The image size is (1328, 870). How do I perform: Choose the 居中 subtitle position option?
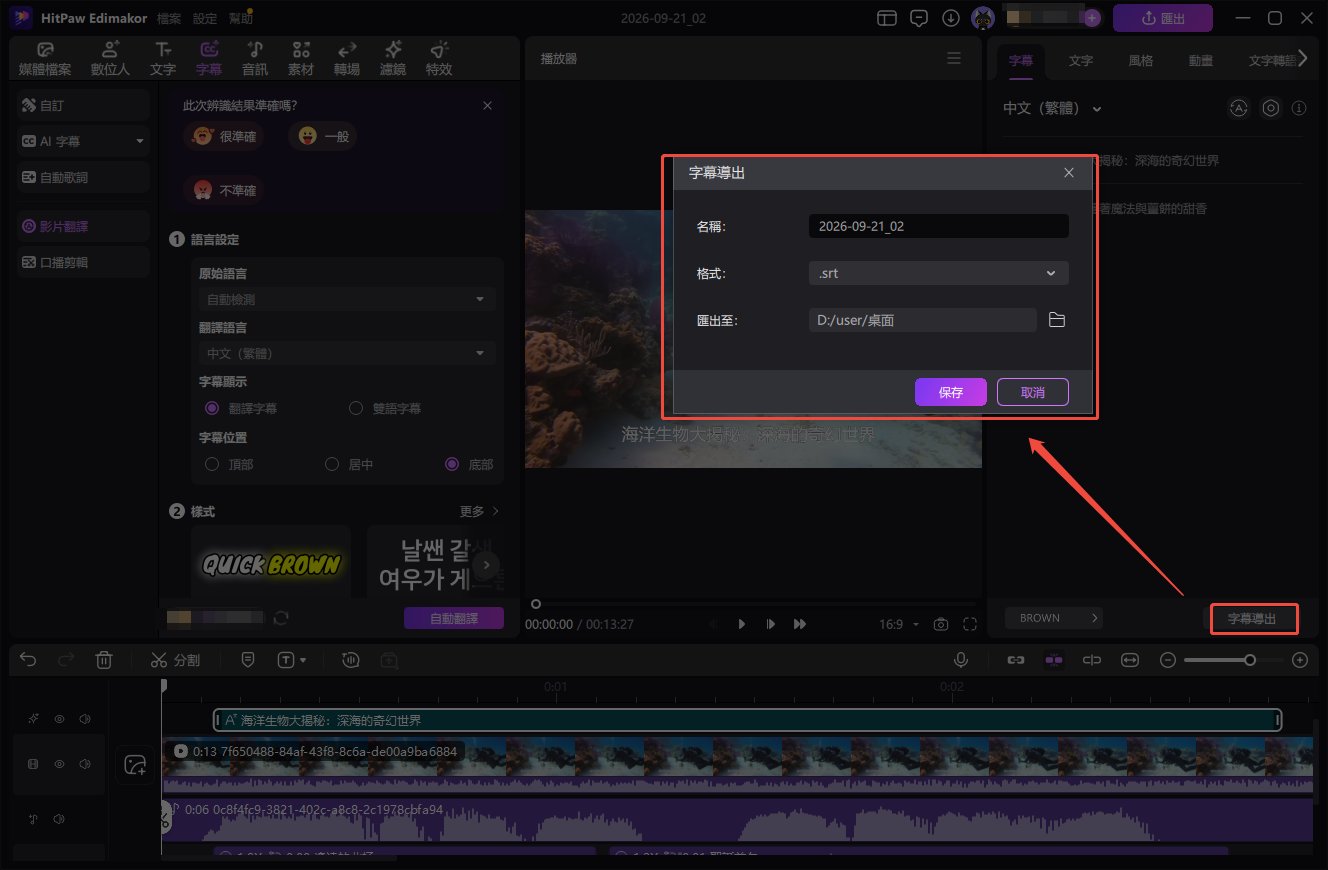coord(333,464)
